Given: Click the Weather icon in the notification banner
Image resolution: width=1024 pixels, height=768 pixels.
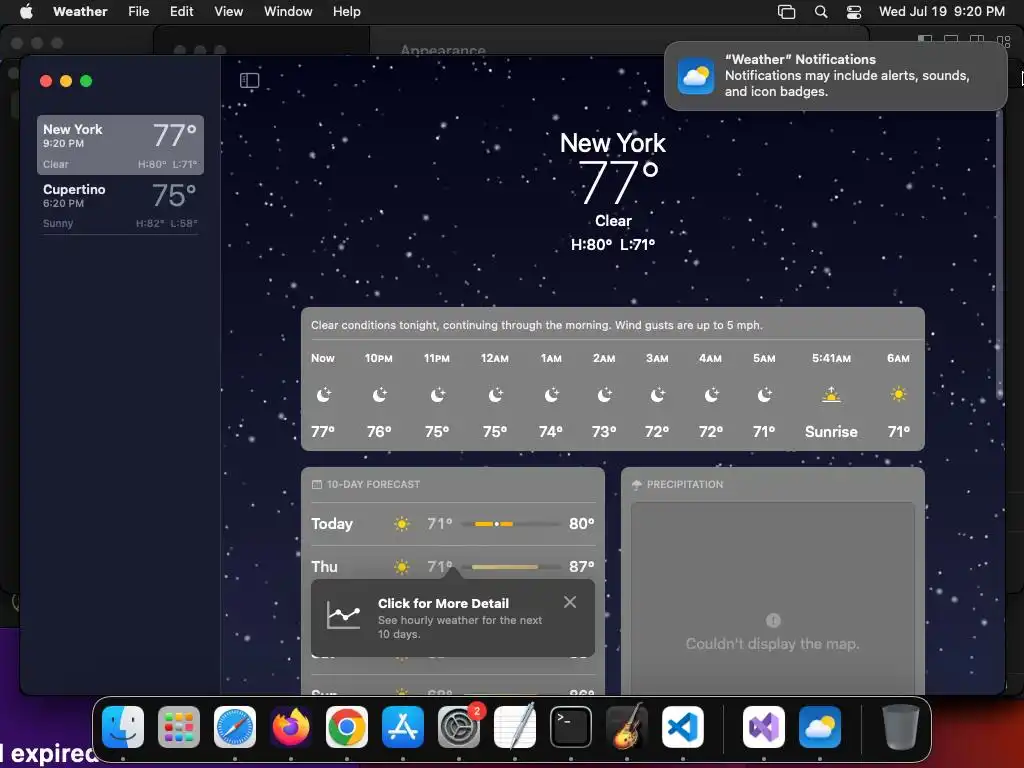Looking at the screenshot, I should (696, 76).
